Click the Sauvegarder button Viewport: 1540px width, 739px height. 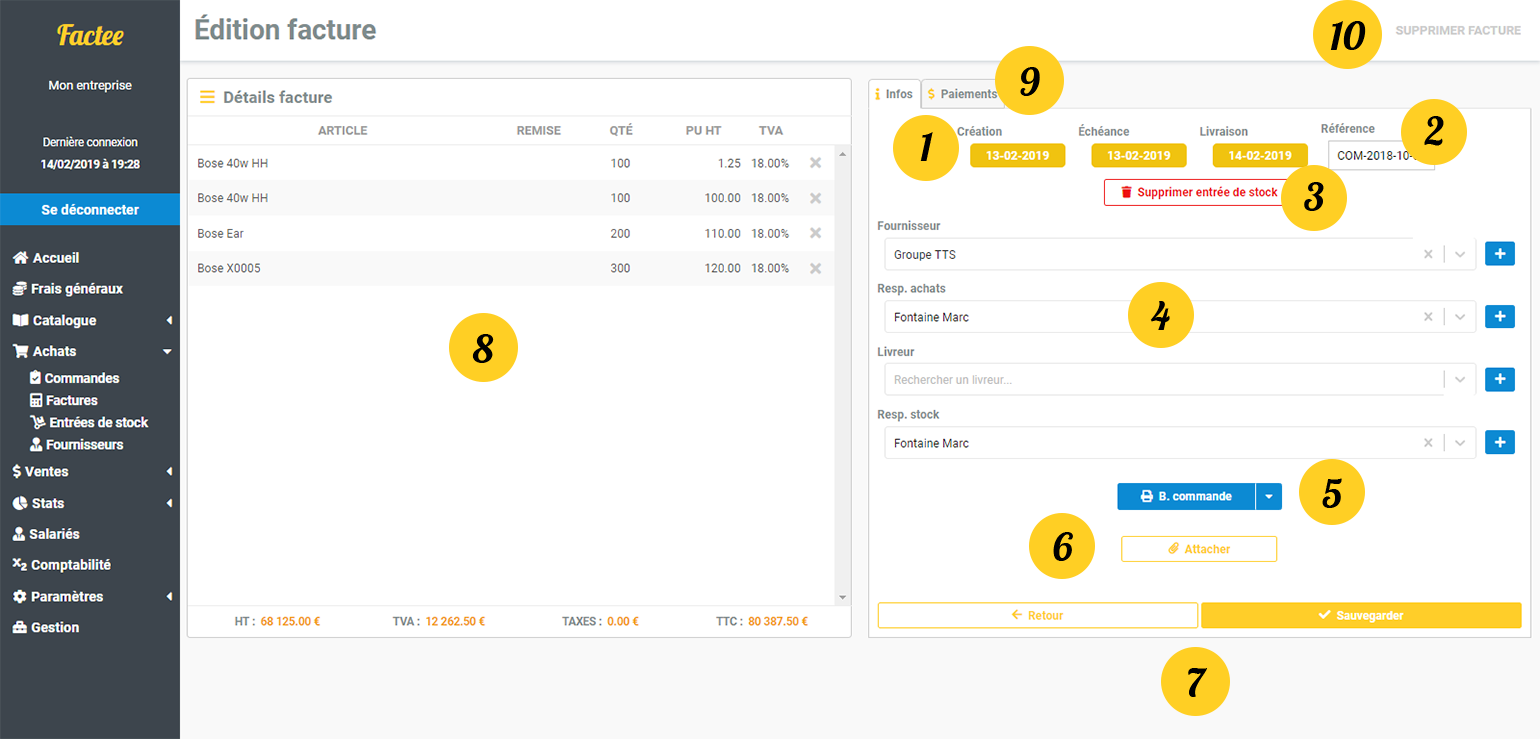click(1360, 615)
